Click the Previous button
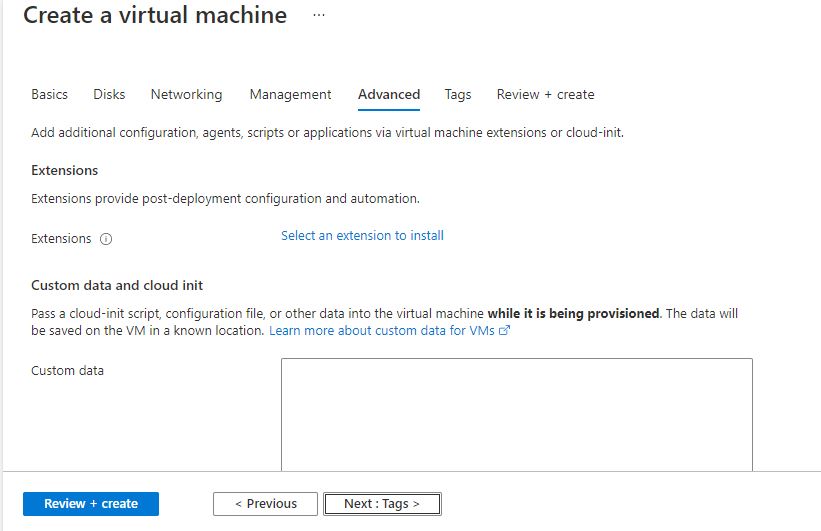This screenshot has height=531, width=821. (265, 504)
